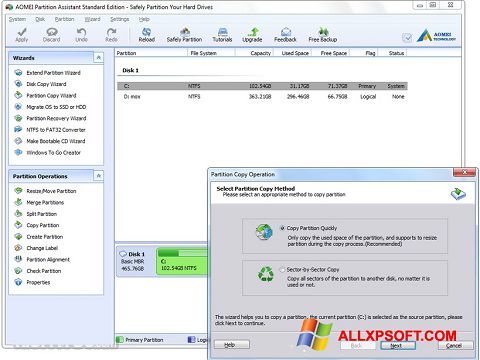Collapse the Wizards panel
The height and width of the screenshot is (360, 480).
click(x=98, y=58)
